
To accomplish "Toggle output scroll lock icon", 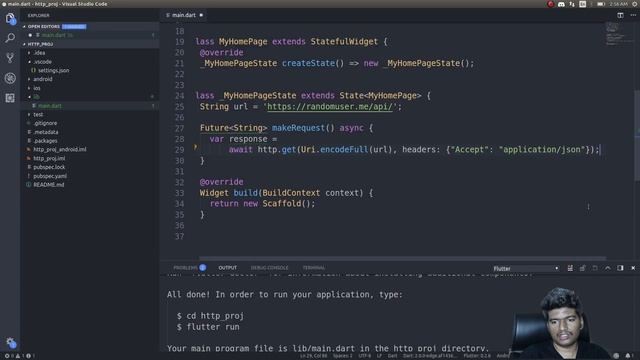I will point(582,268).
